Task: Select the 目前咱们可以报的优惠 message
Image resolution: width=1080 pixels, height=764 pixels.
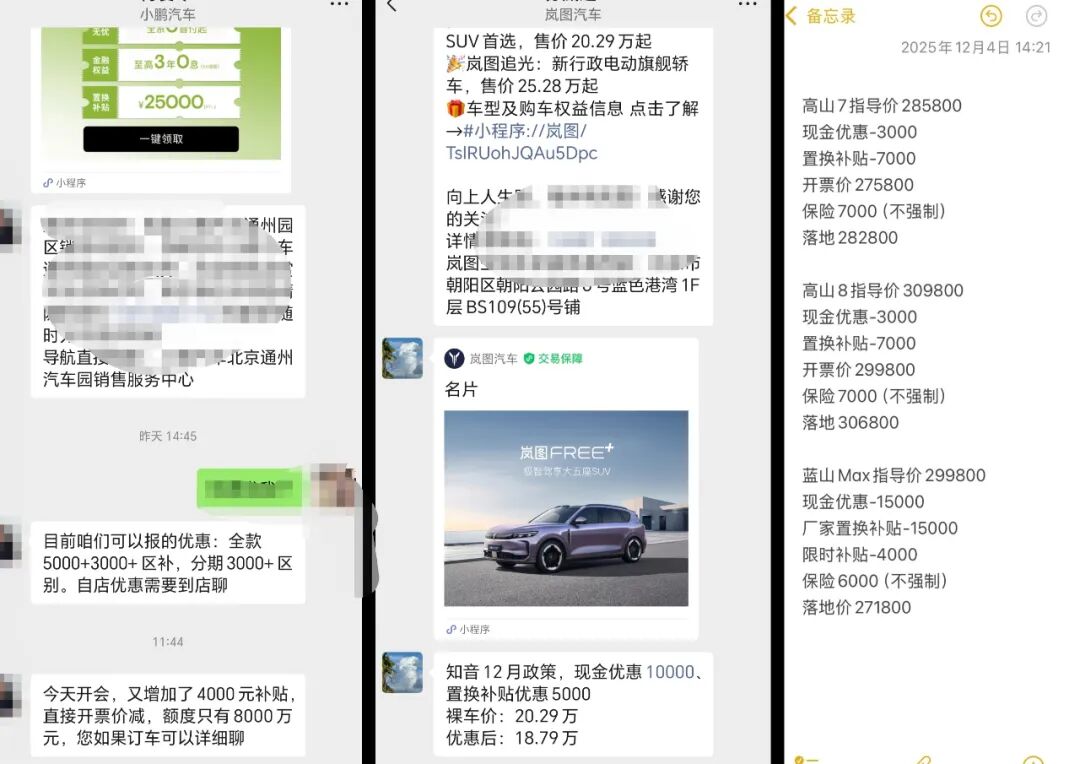Action: tap(168, 563)
